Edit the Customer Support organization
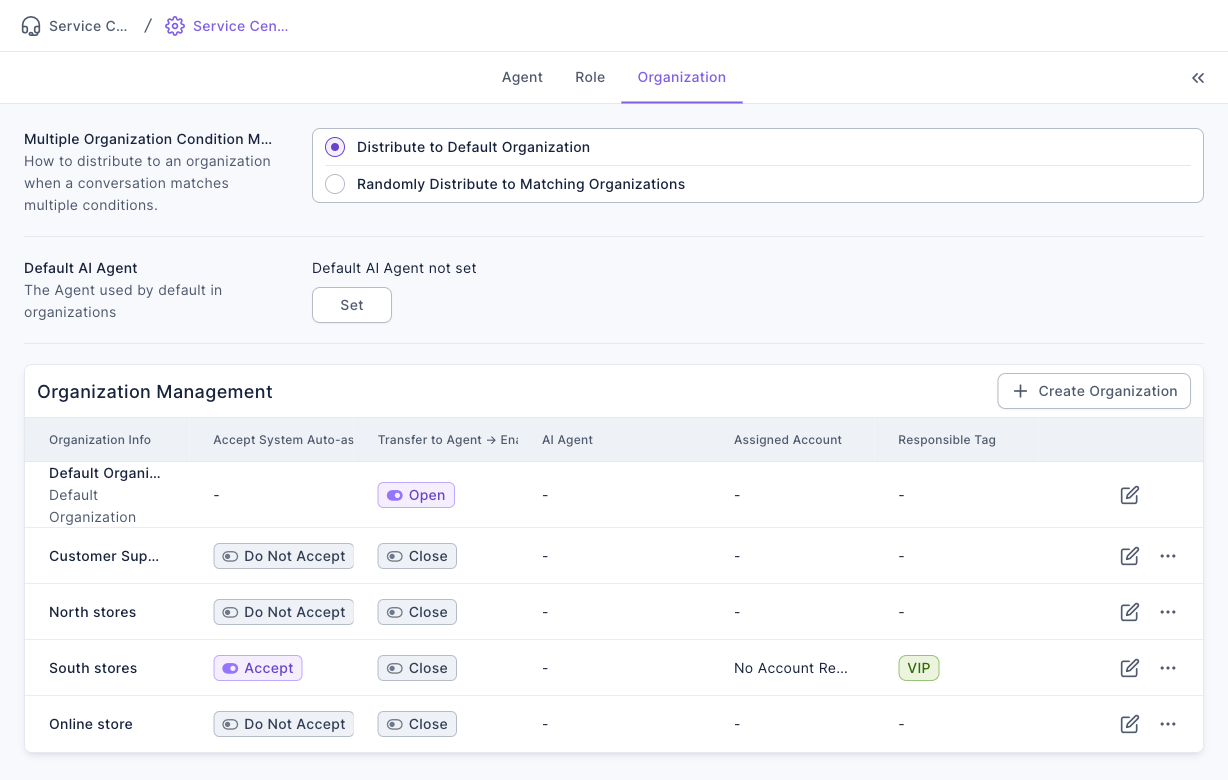 pyautogui.click(x=1130, y=556)
